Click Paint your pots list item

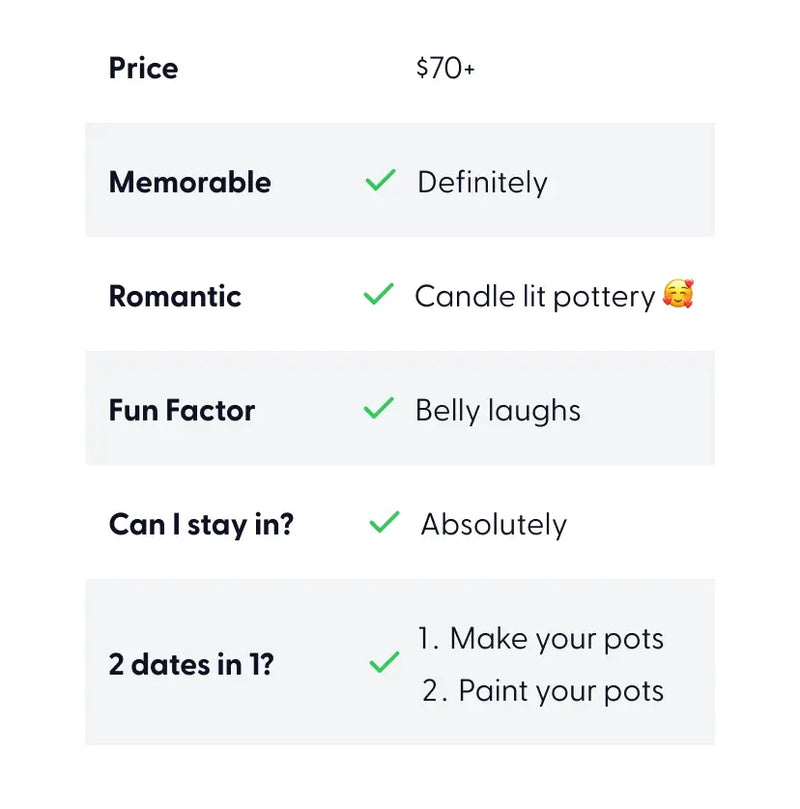pyautogui.click(x=543, y=691)
